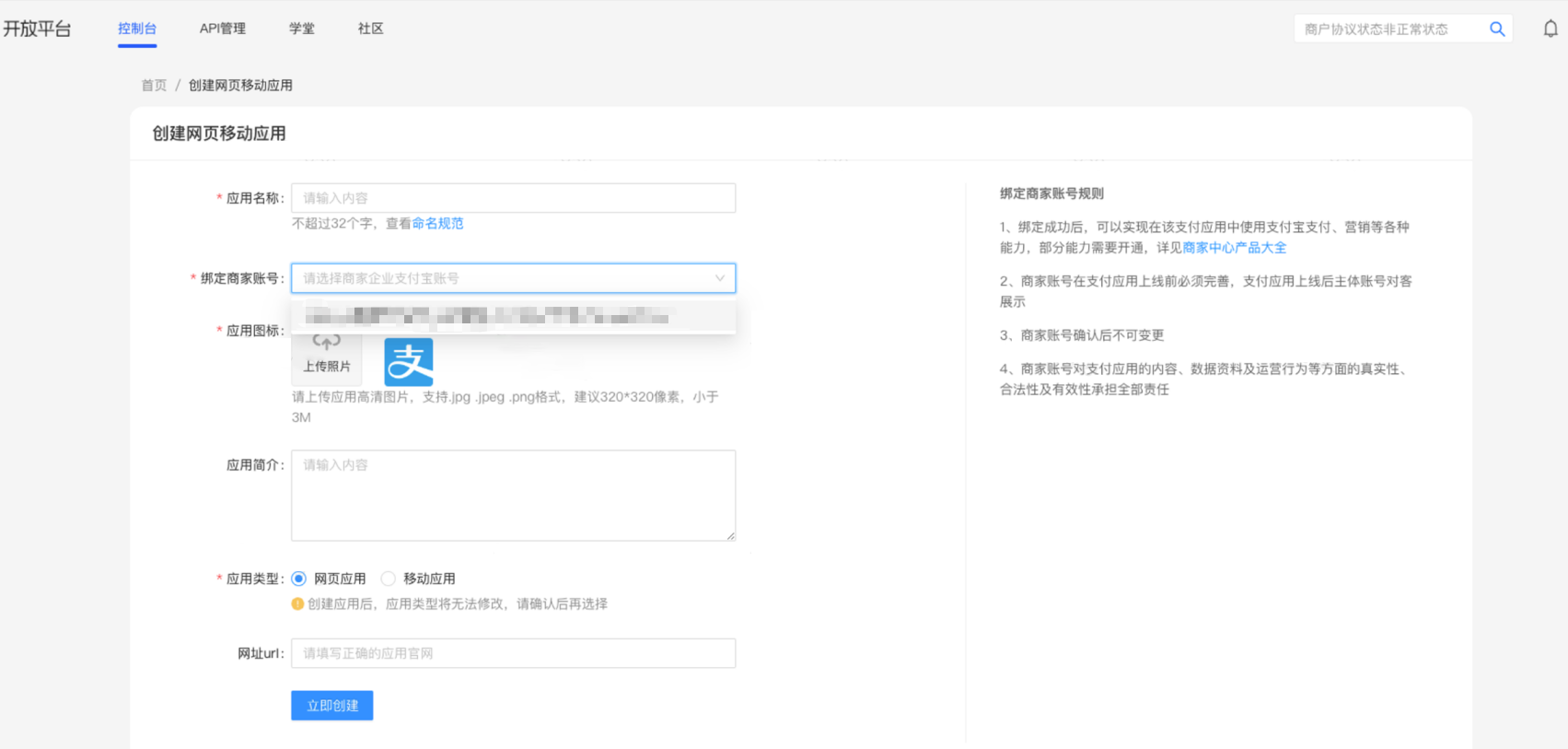Click into the 应用简介 text area
This screenshot has width=1568, height=749.
click(x=513, y=495)
